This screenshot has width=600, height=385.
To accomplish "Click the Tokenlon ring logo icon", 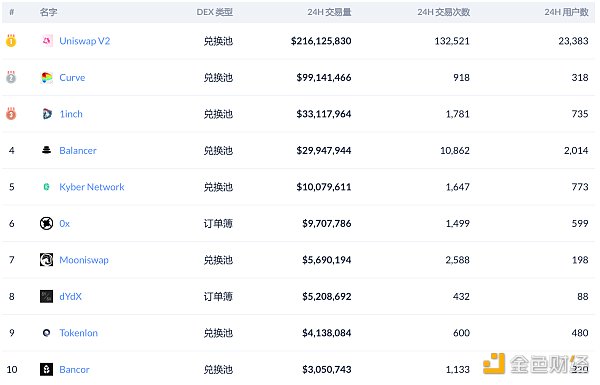I will click(x=47, y=333).
